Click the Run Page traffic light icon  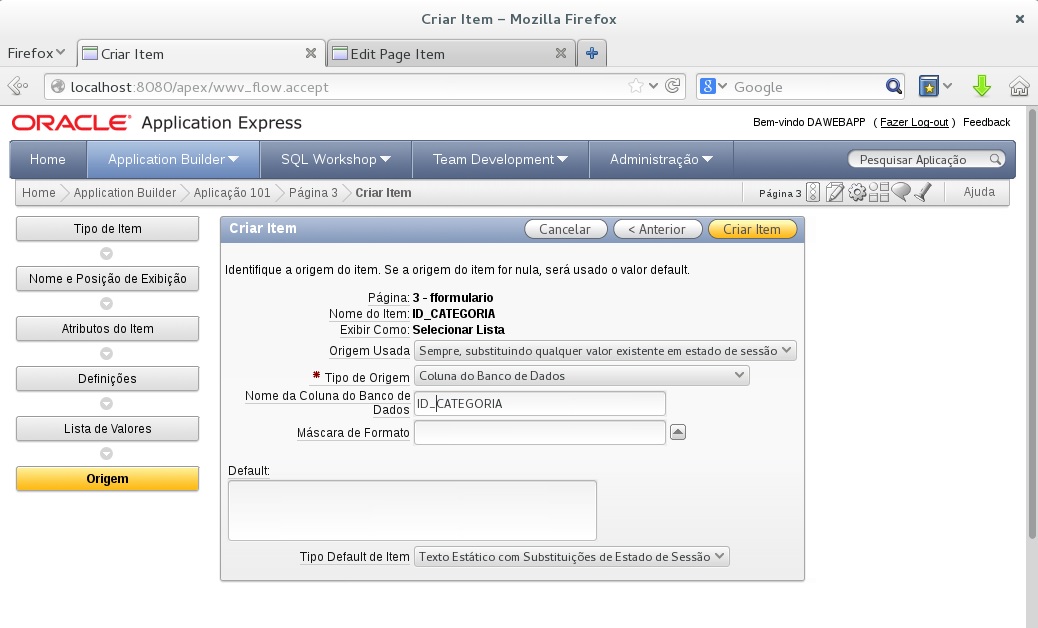[x=813, y=192]
